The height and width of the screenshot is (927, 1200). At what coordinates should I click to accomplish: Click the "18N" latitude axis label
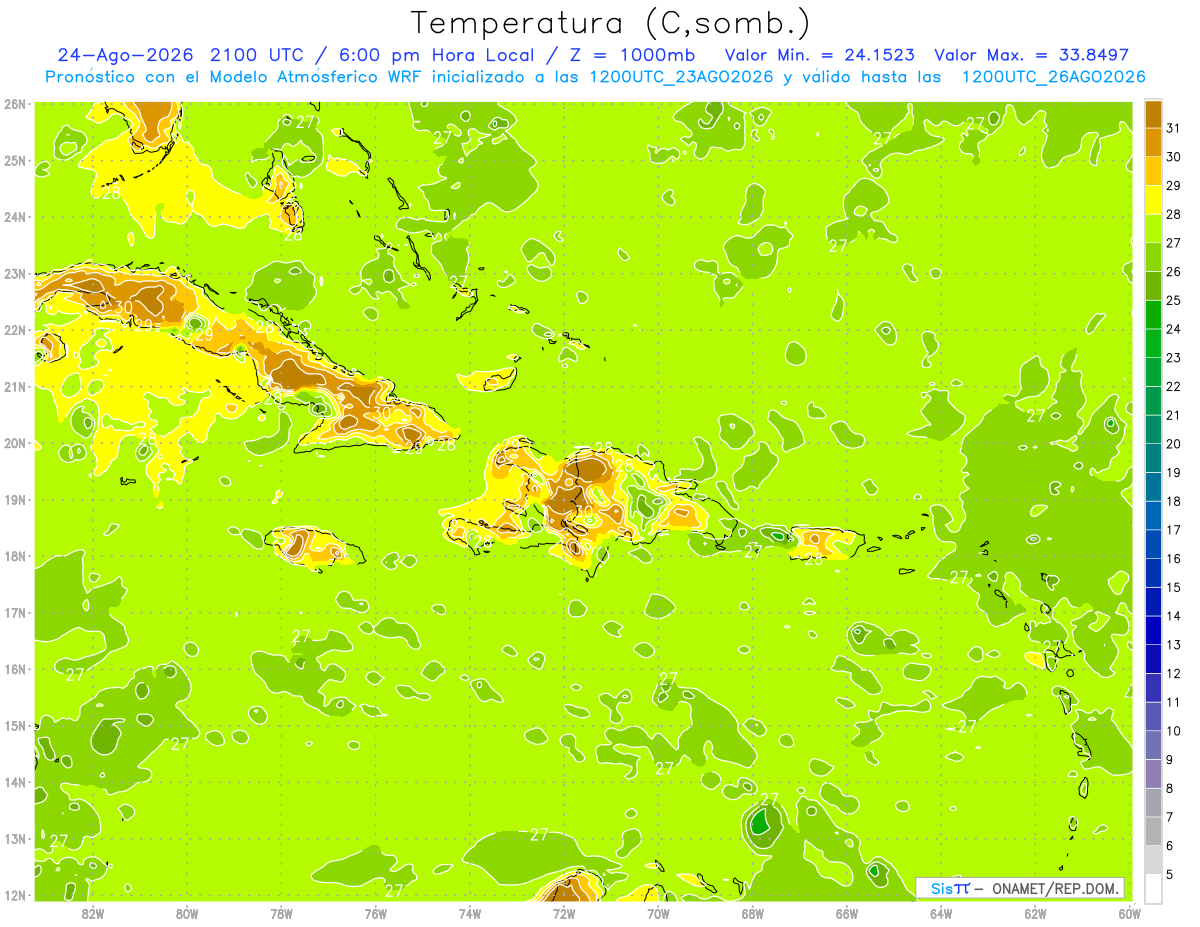[x=15, y=556]
